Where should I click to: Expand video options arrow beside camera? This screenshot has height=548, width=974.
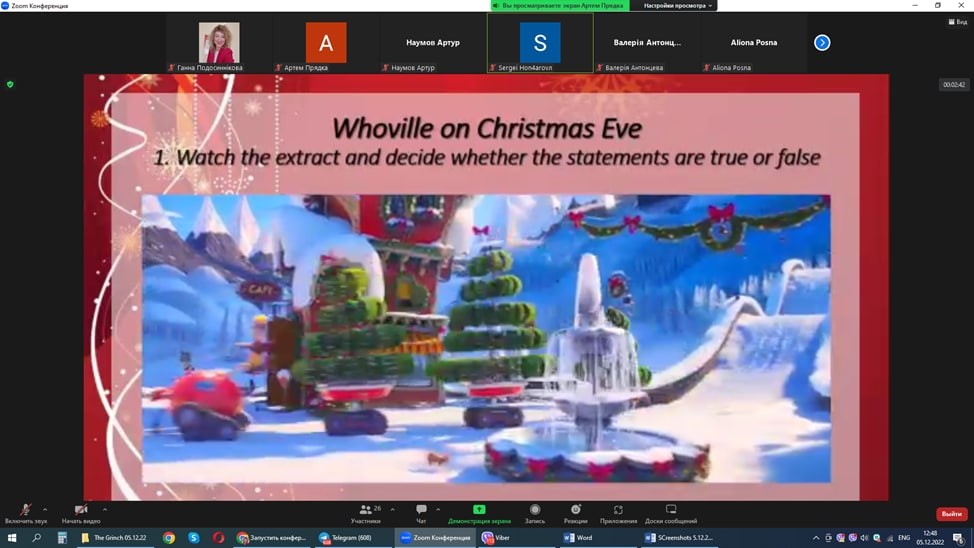pos(105,509)
